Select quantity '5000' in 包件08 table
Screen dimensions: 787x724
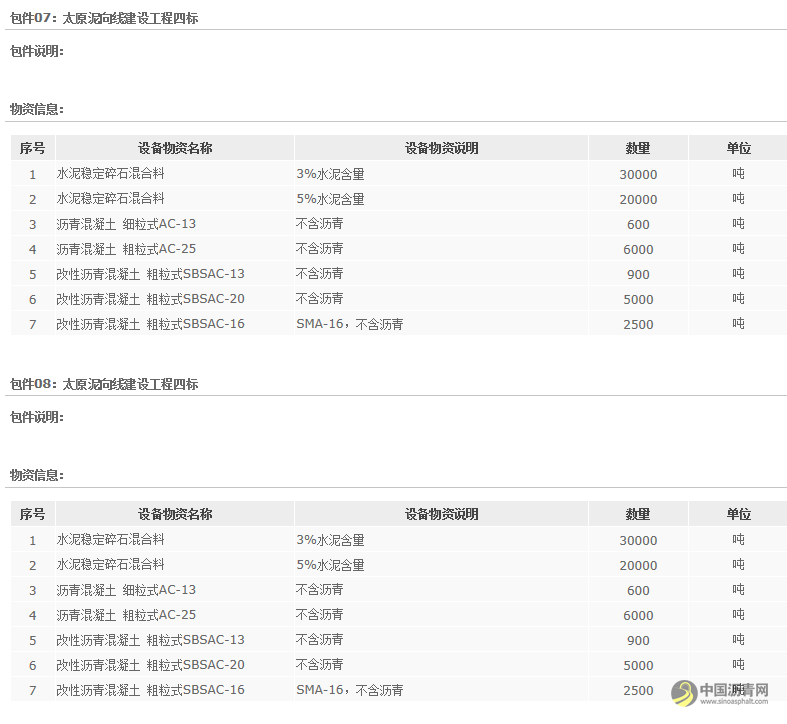(638, 666)
